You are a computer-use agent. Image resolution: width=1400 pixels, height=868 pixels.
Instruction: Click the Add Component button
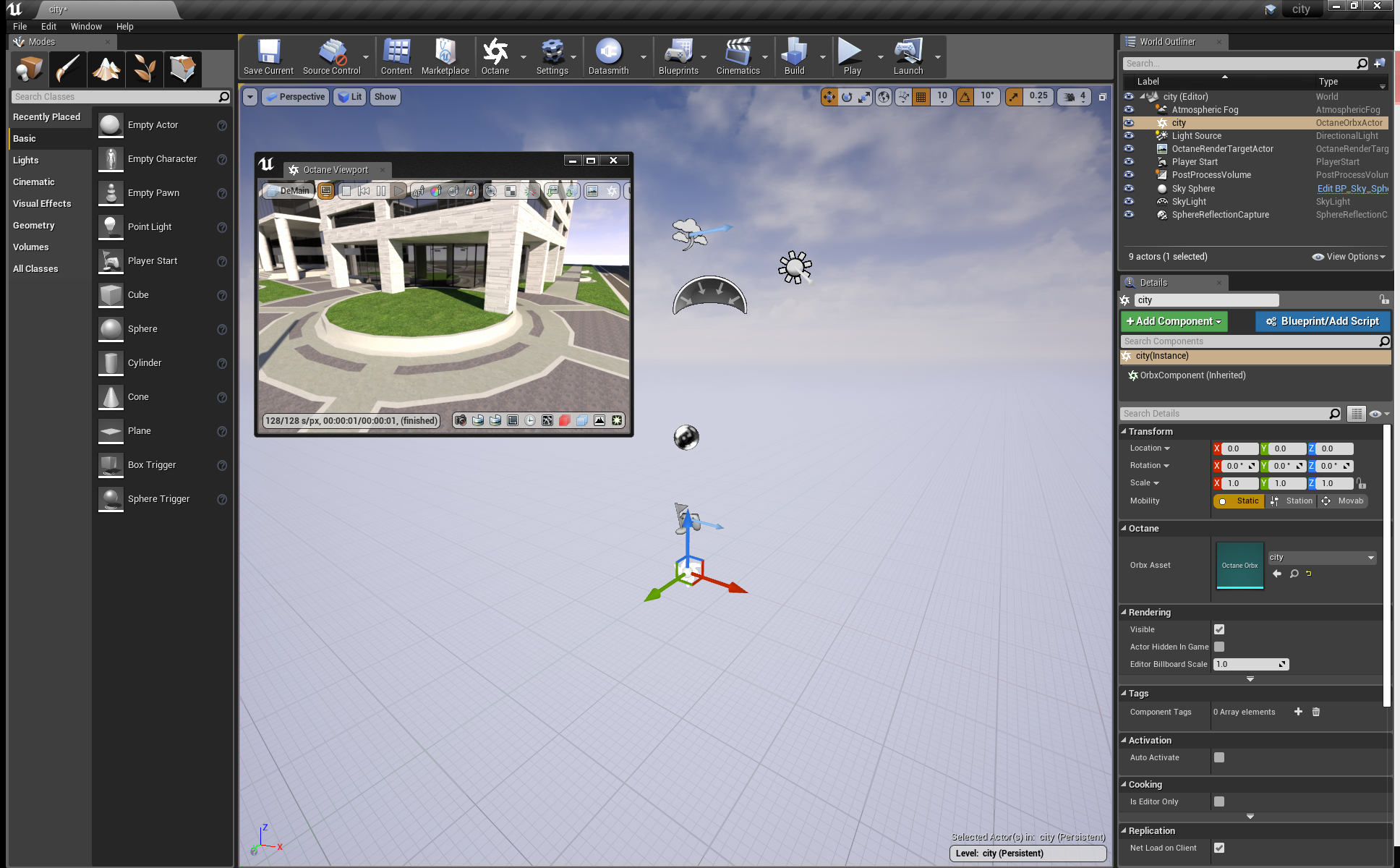tap(1174, 321)
